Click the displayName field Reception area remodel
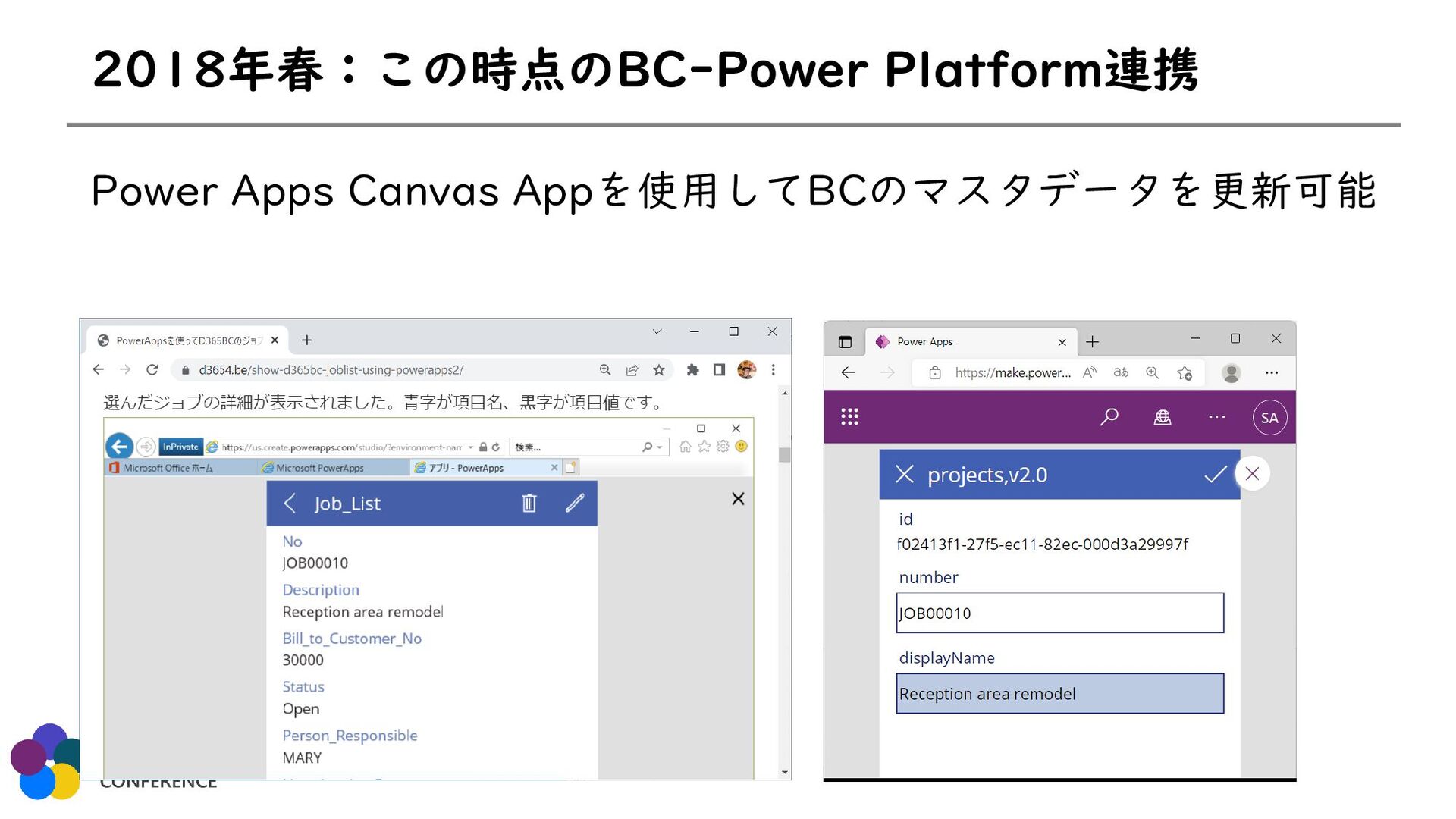Viewport: 1456px width, 819px height. click(1060, 694)
